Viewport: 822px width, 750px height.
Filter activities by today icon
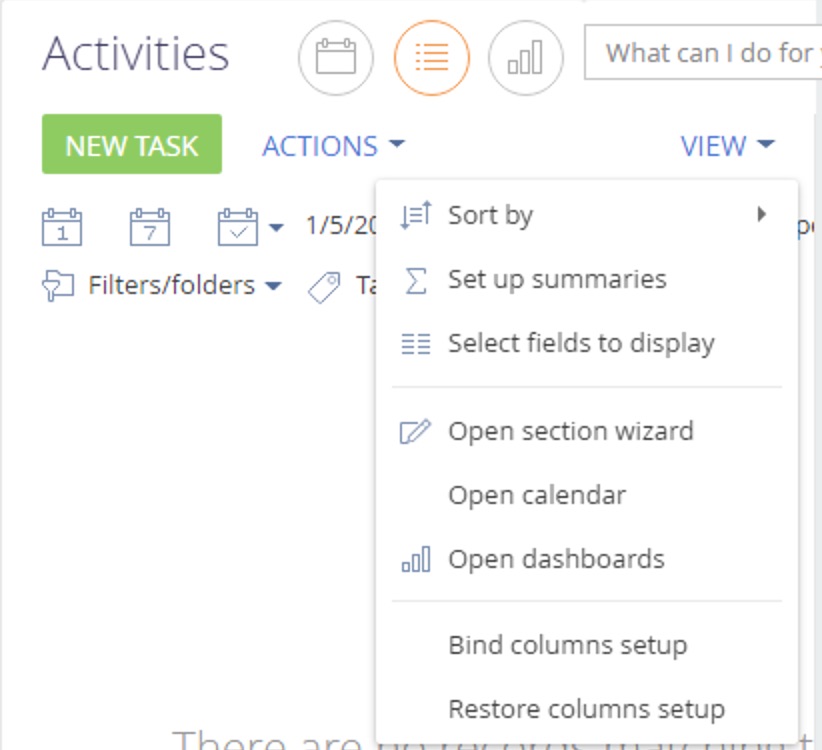click(x=62, y=227)
